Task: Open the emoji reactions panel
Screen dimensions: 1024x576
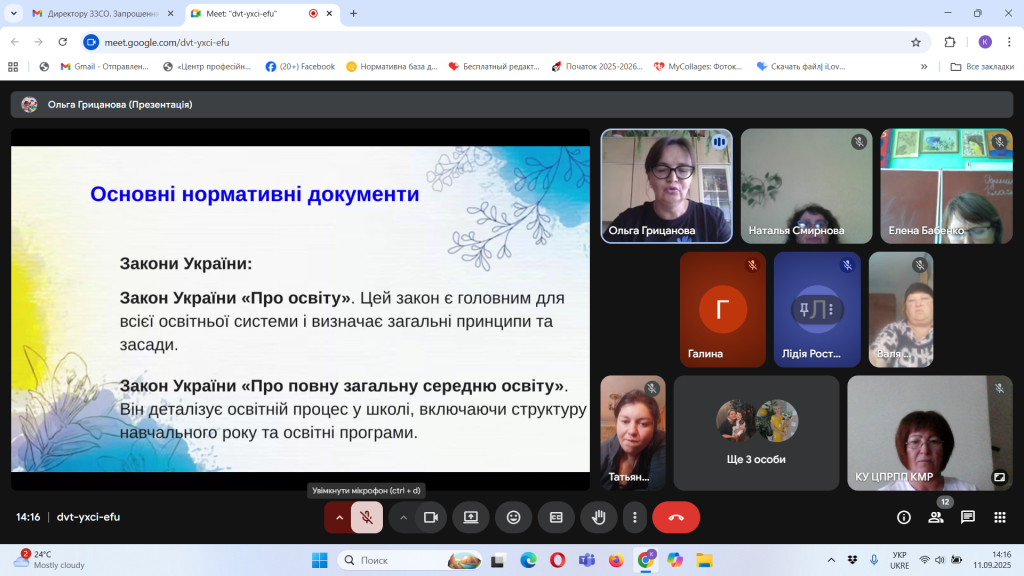Action: coord(514,517)
